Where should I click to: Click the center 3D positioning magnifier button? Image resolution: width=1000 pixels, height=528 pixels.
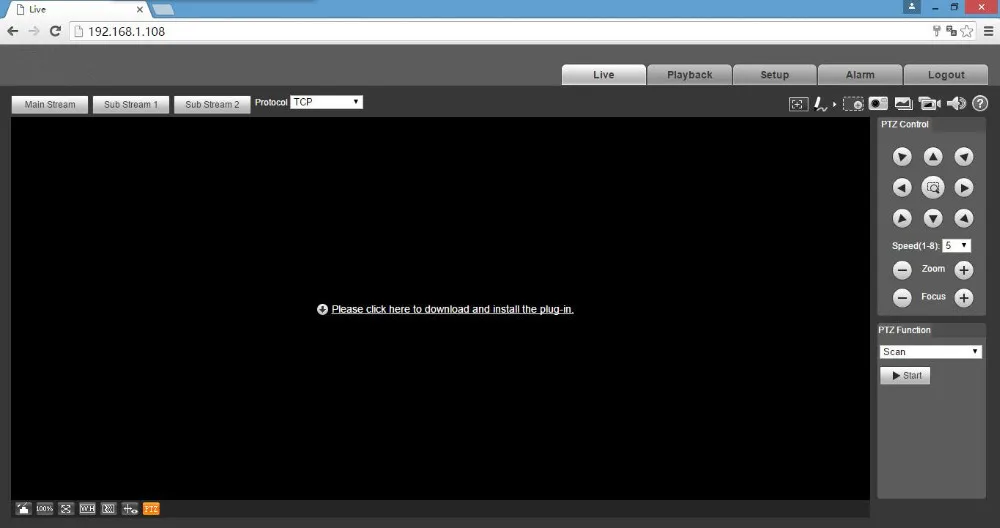coord(933,187)
